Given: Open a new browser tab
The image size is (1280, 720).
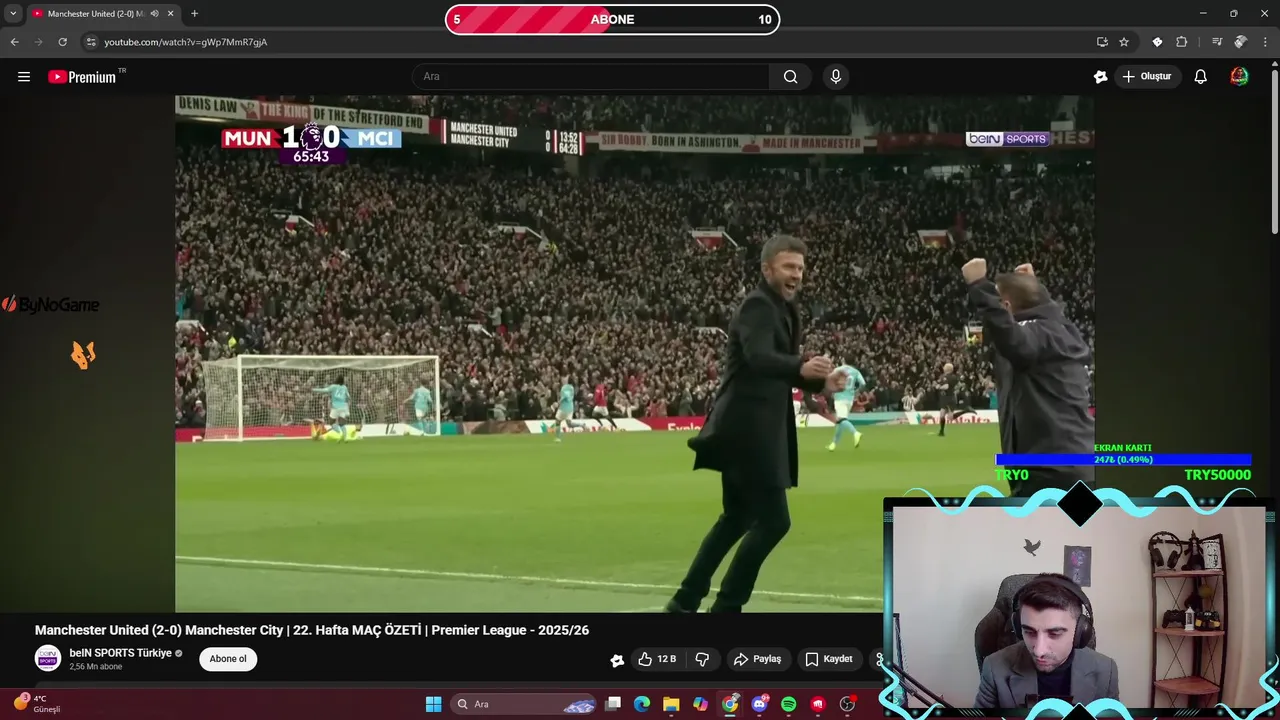Looking at the screenshot, I should (x=194, y=14).
